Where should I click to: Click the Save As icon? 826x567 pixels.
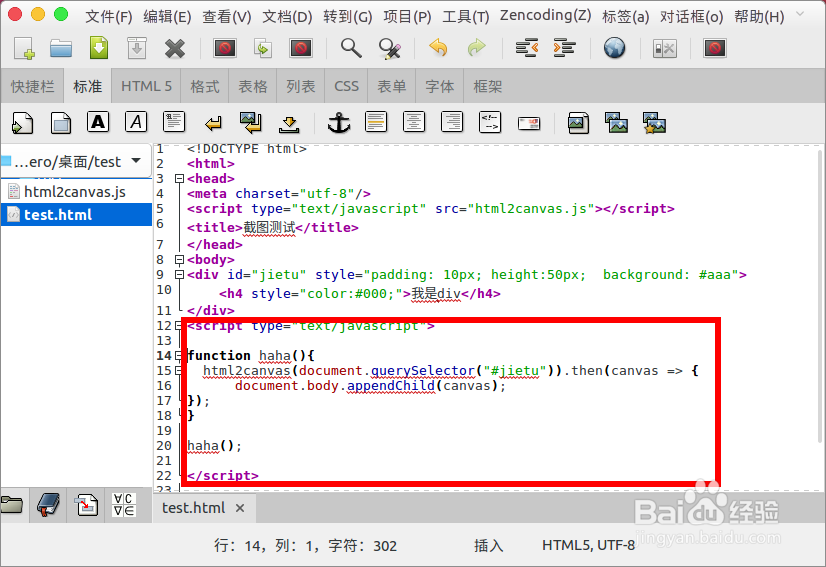[137, 48]
